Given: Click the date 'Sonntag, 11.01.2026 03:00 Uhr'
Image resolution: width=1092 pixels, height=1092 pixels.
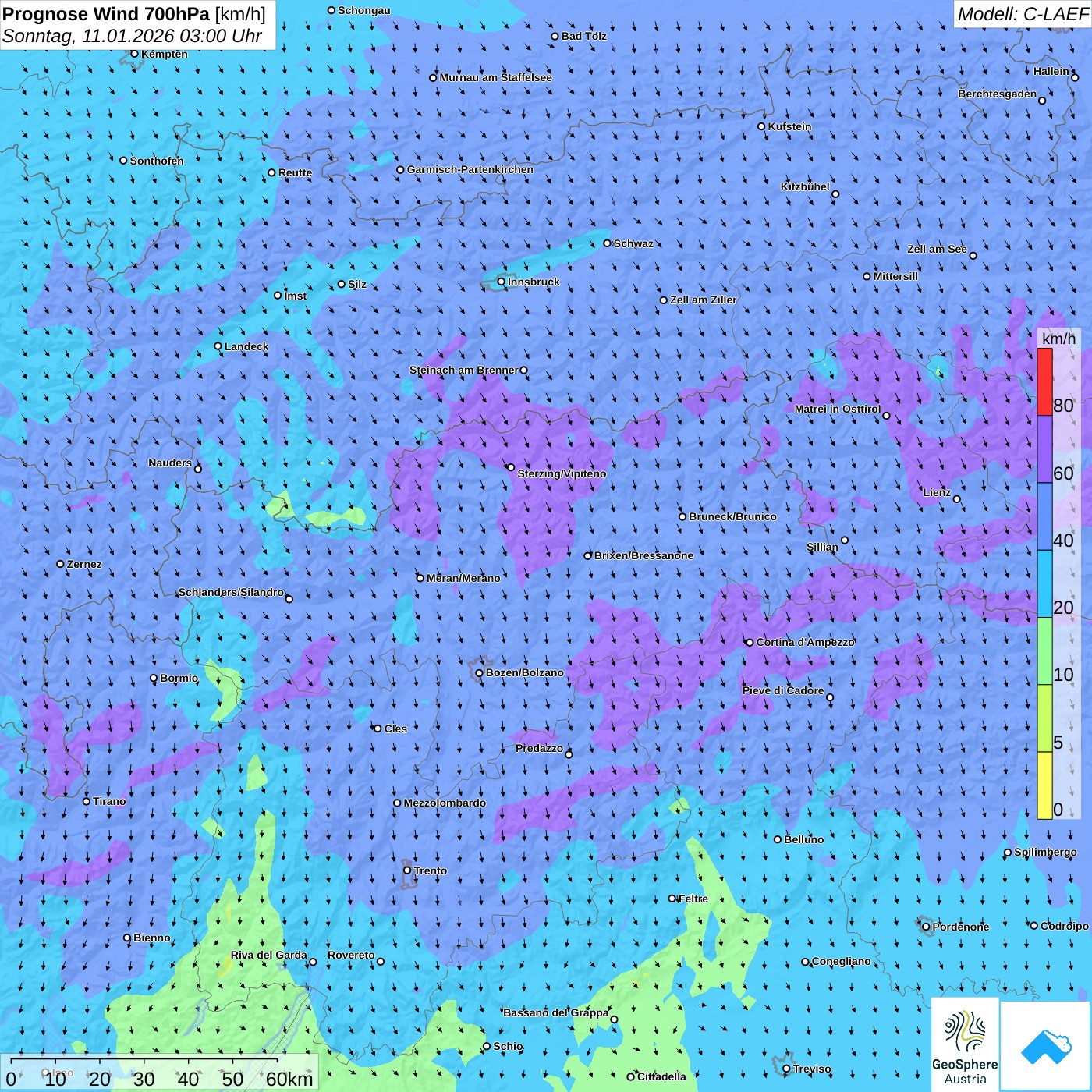Looking at the screenshot, I should pyautogui.click(x=132, y=36).
